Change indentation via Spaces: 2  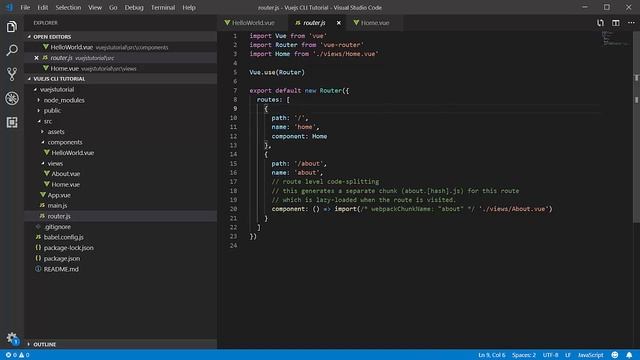click(524, 355)
